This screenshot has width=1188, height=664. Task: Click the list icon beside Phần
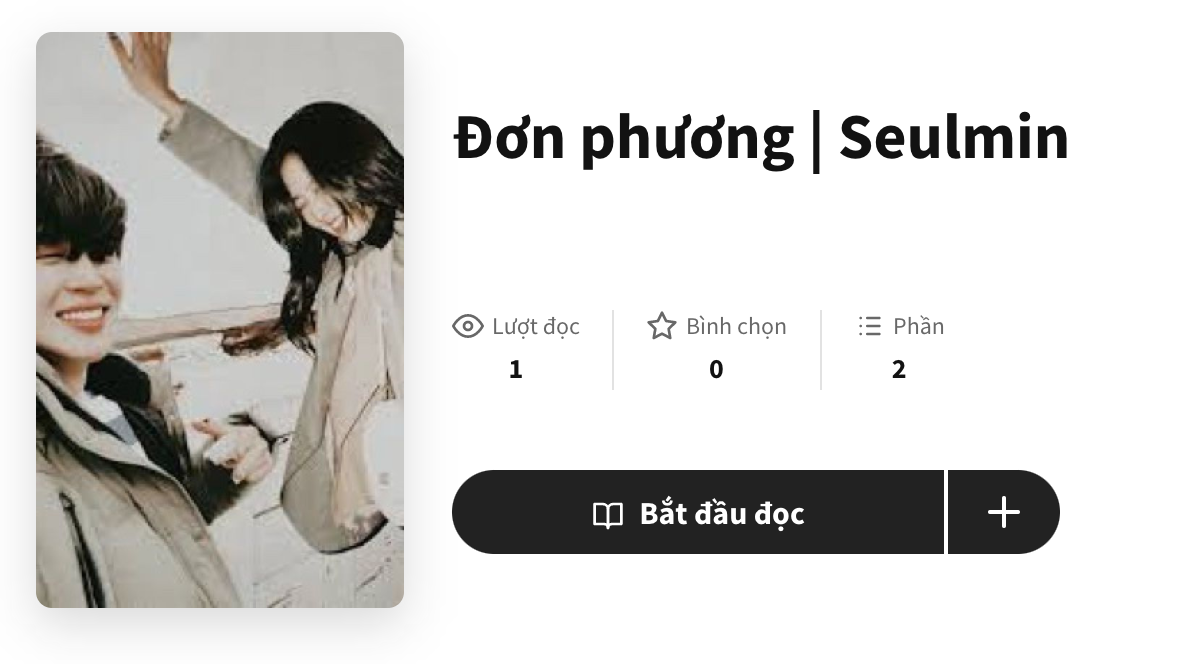tap(869, 326)
